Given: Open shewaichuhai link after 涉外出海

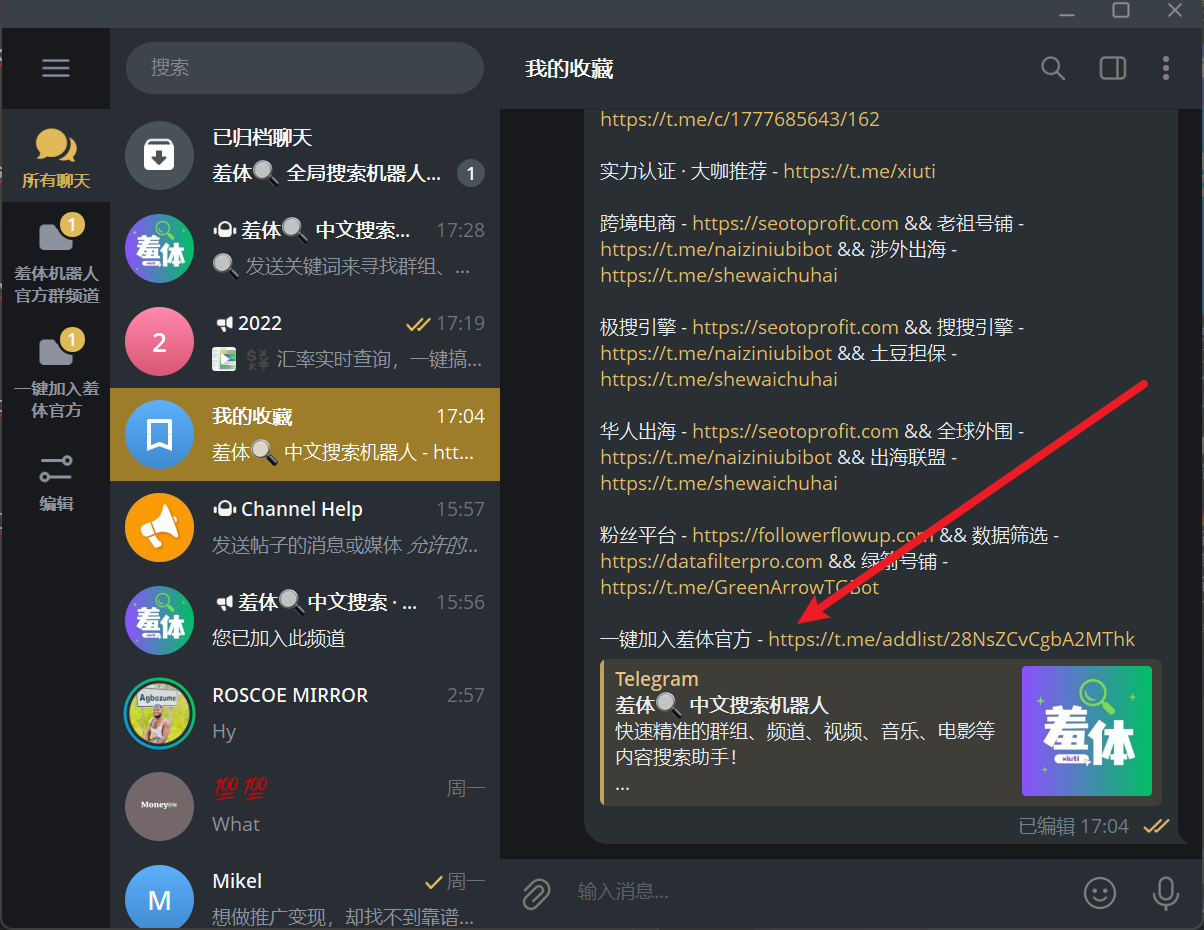Looking at the screenshot, I should [x=719, y=275].
